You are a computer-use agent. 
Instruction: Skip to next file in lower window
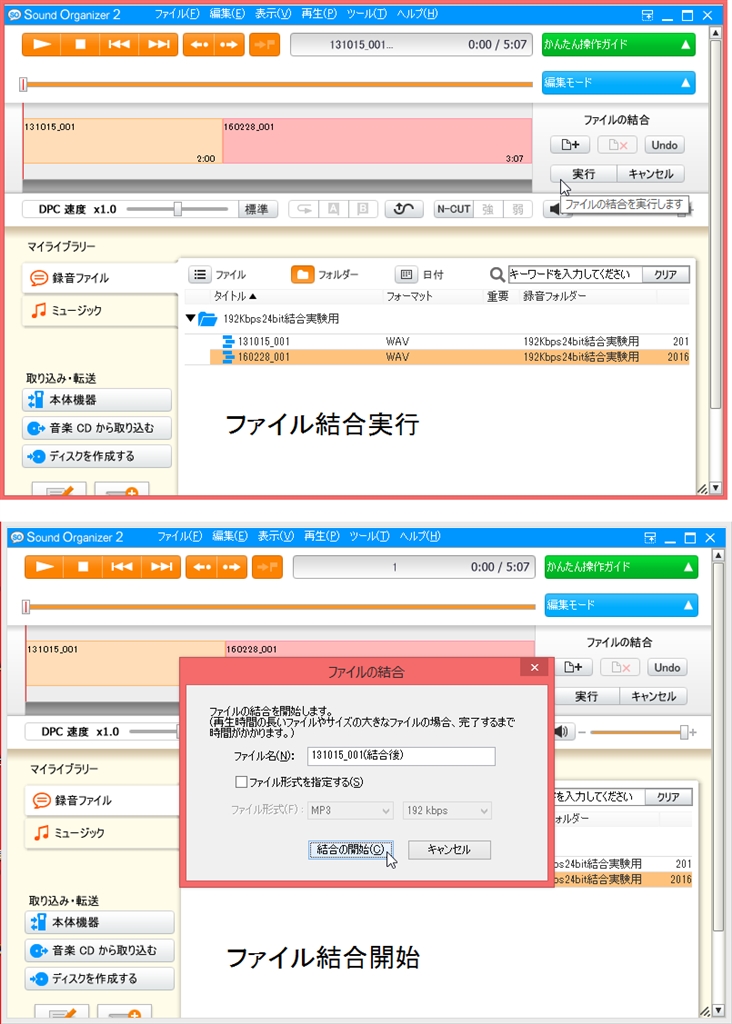[x=161, y=567]
